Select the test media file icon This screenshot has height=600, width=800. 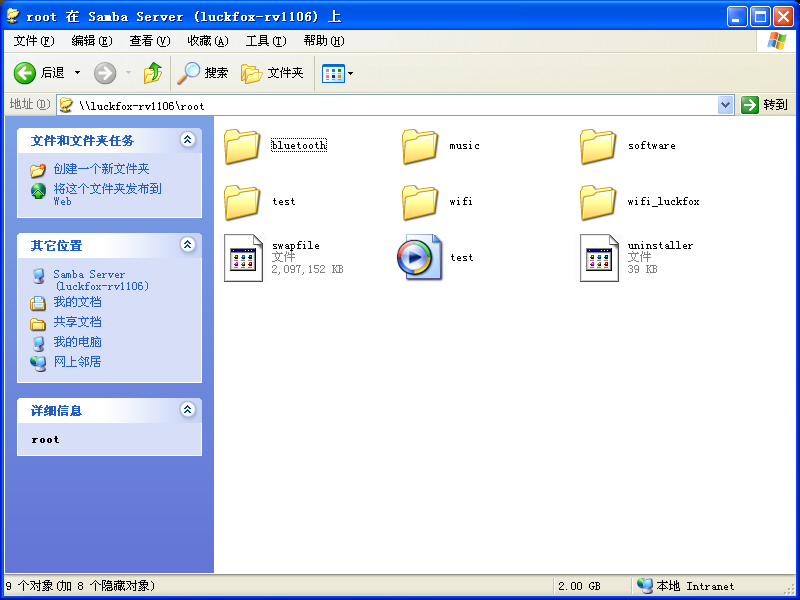[x=419, y=257]
